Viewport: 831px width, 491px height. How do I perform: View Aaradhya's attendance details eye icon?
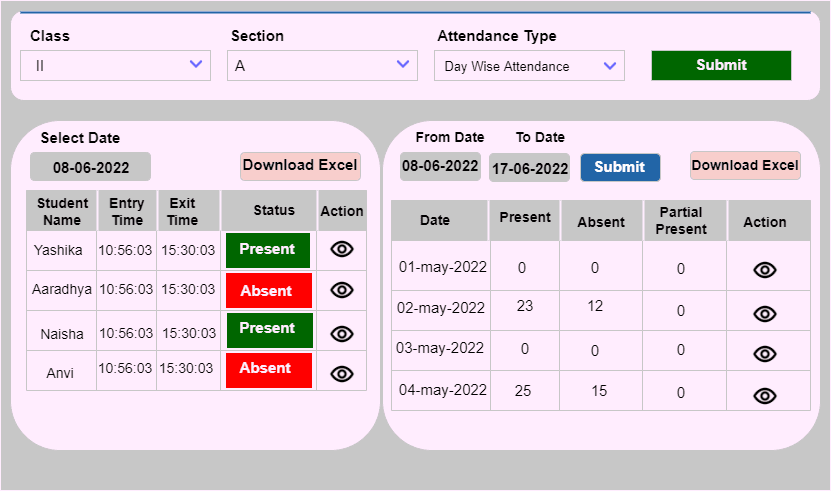342,290
